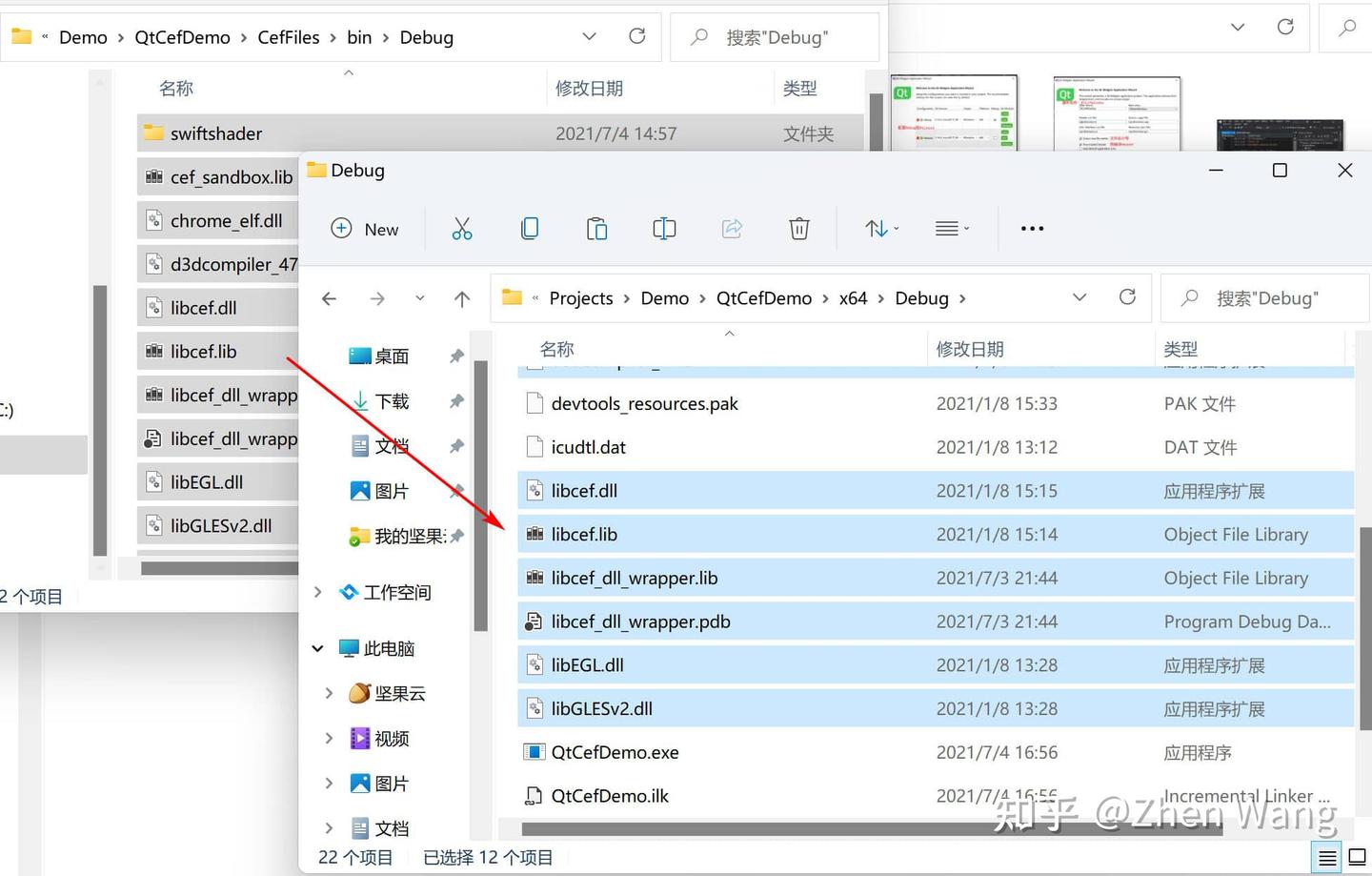Click the back navigation arrow
The height and width of the screenshot is (876, 1372).
pos(329,298)
